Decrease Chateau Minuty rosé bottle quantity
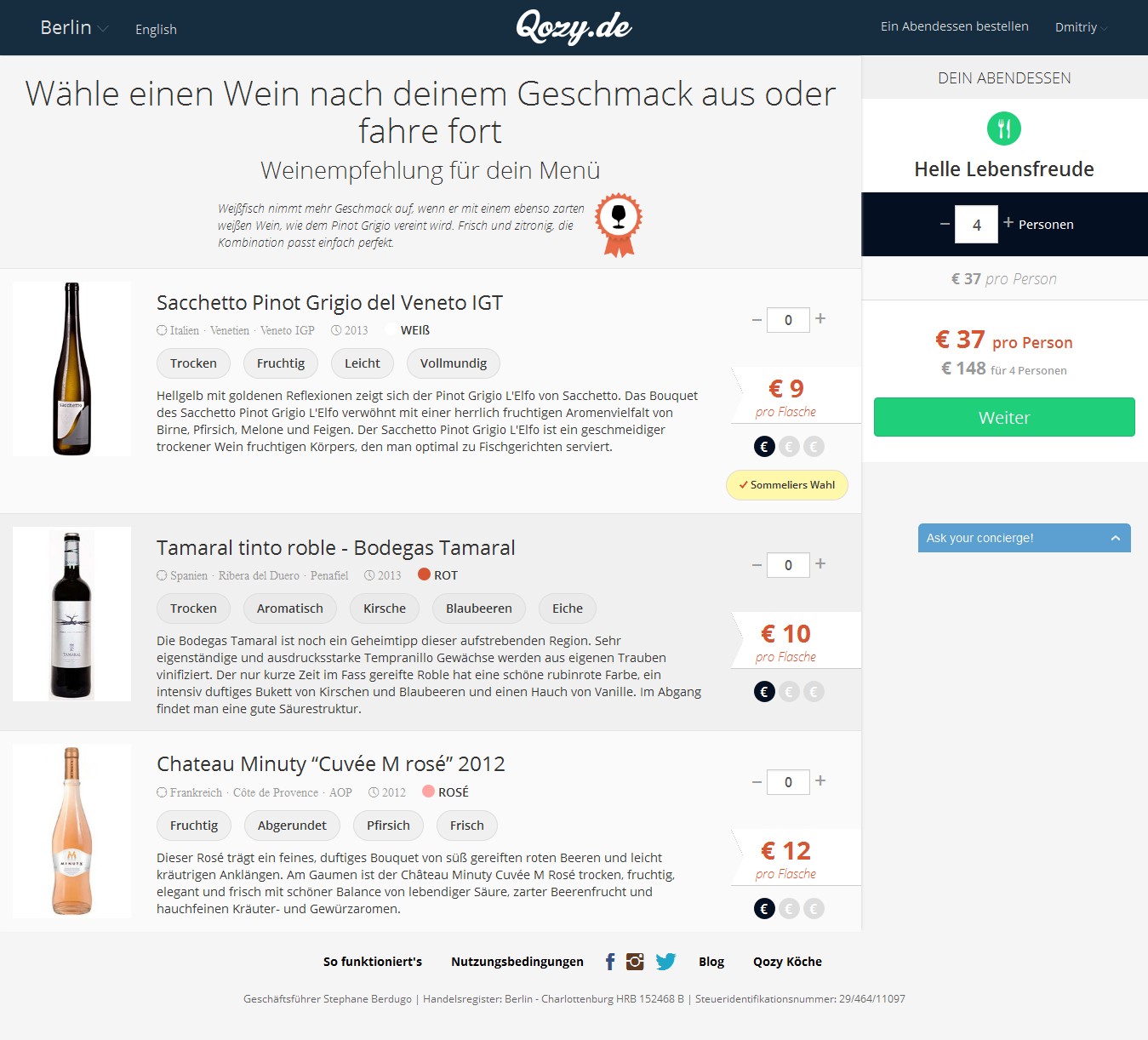1148x1040 pixels. tap(757, 782)
